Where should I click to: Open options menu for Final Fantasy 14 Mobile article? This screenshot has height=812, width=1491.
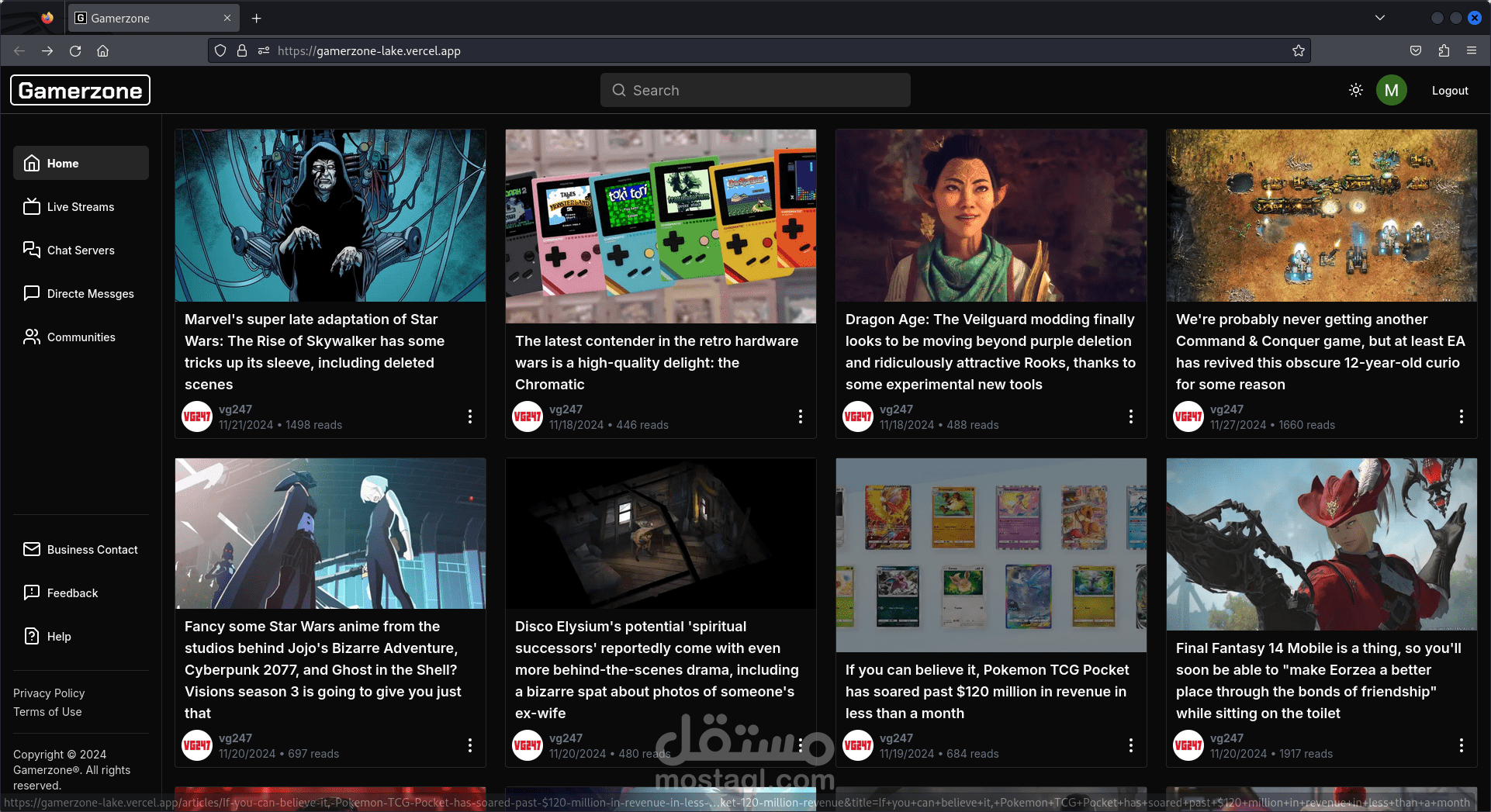(x=1462, y=745)
